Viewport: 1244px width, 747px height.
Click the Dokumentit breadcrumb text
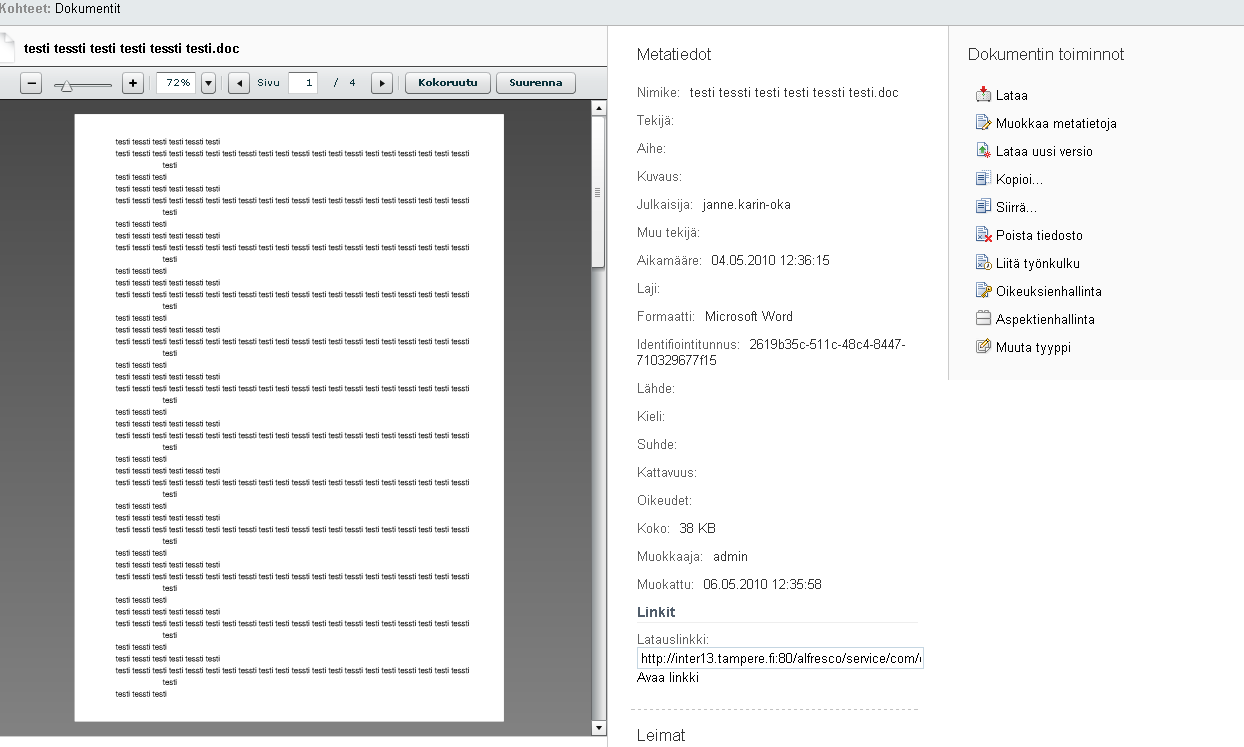(x=88, y=9)
